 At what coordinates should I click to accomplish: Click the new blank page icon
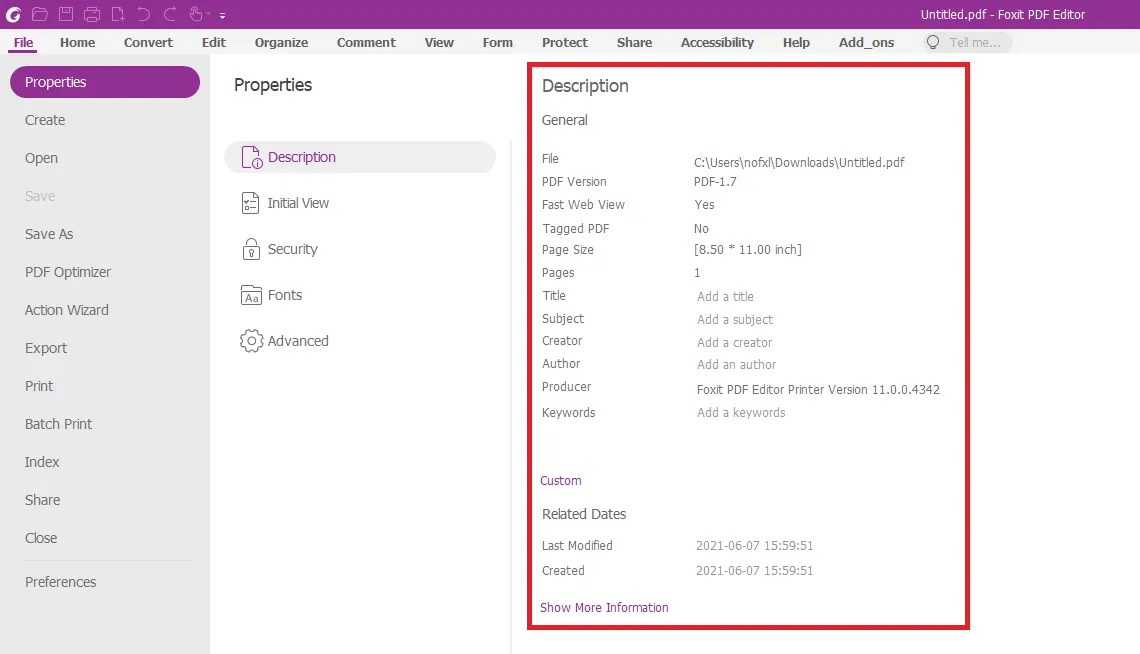(118, 14)
